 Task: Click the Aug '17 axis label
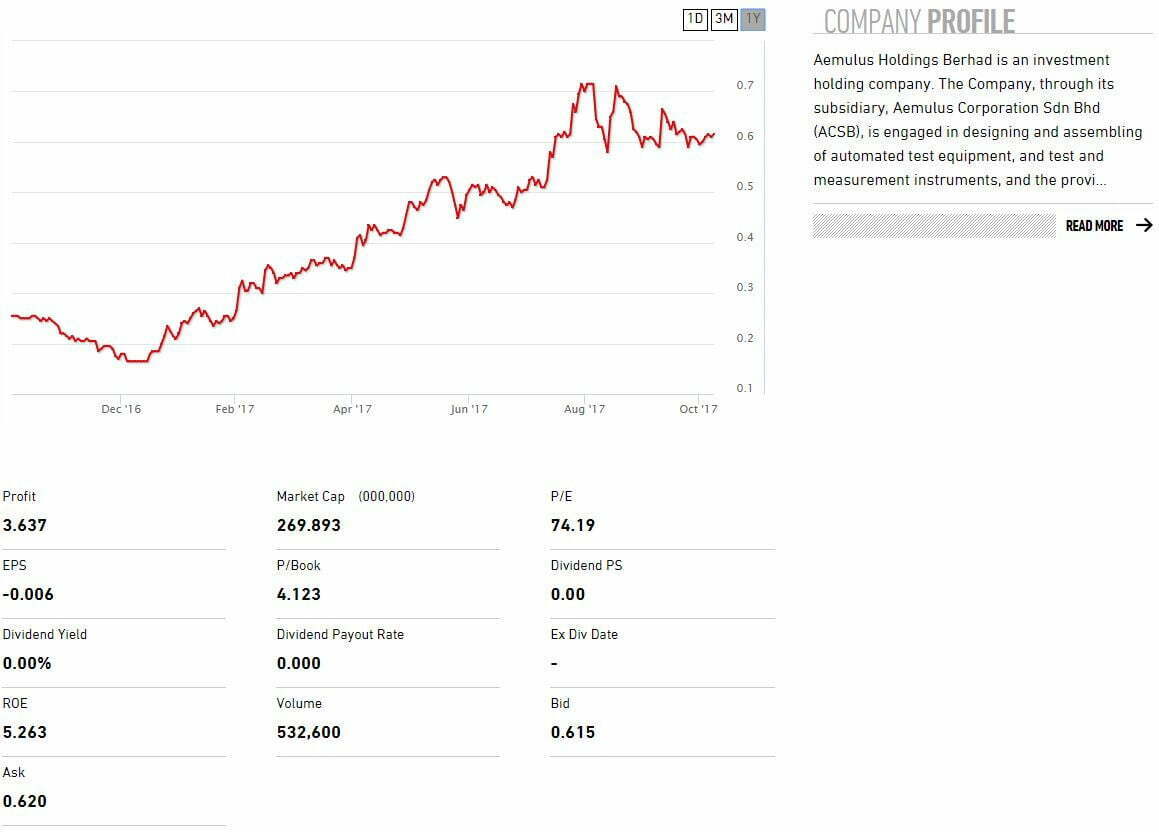(x=584, y=409)
